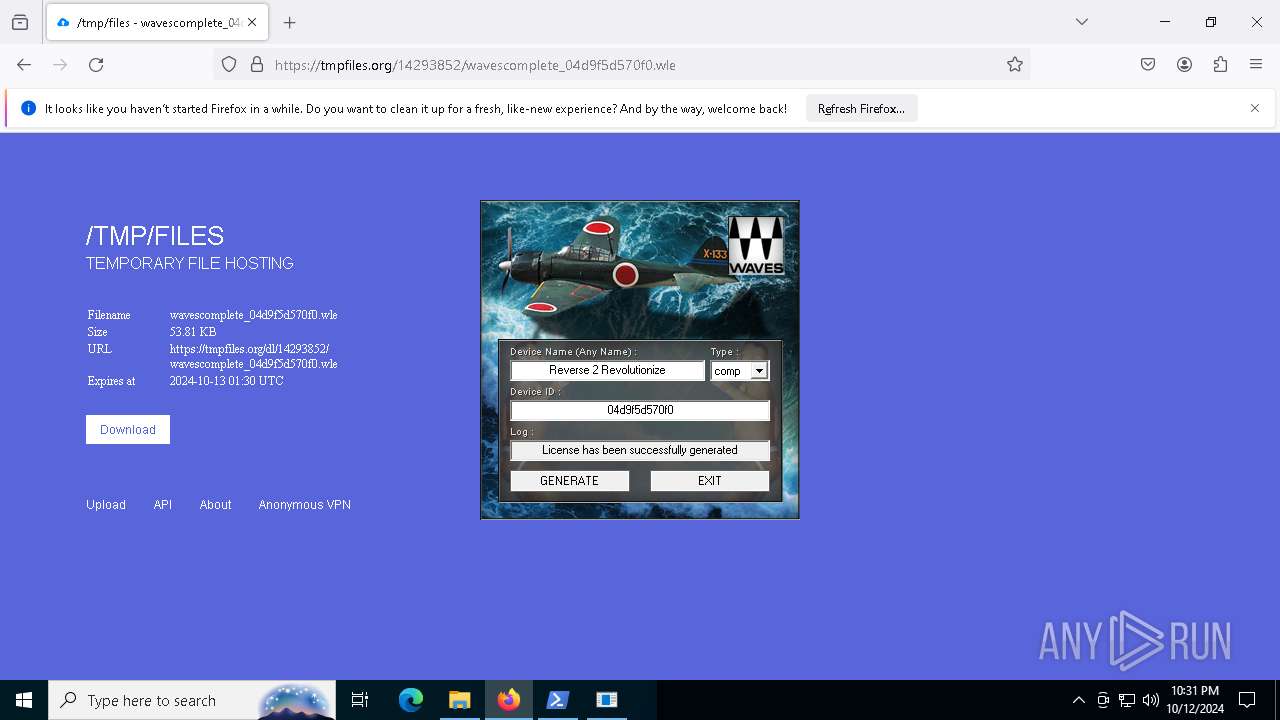Go back to previous page

24,65
